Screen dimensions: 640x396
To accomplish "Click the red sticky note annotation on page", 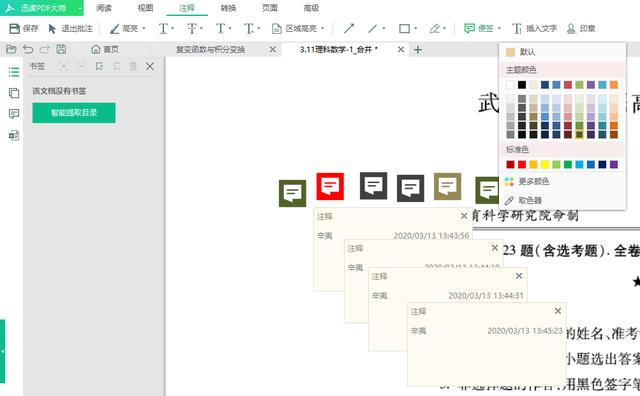I will (330, 187).
